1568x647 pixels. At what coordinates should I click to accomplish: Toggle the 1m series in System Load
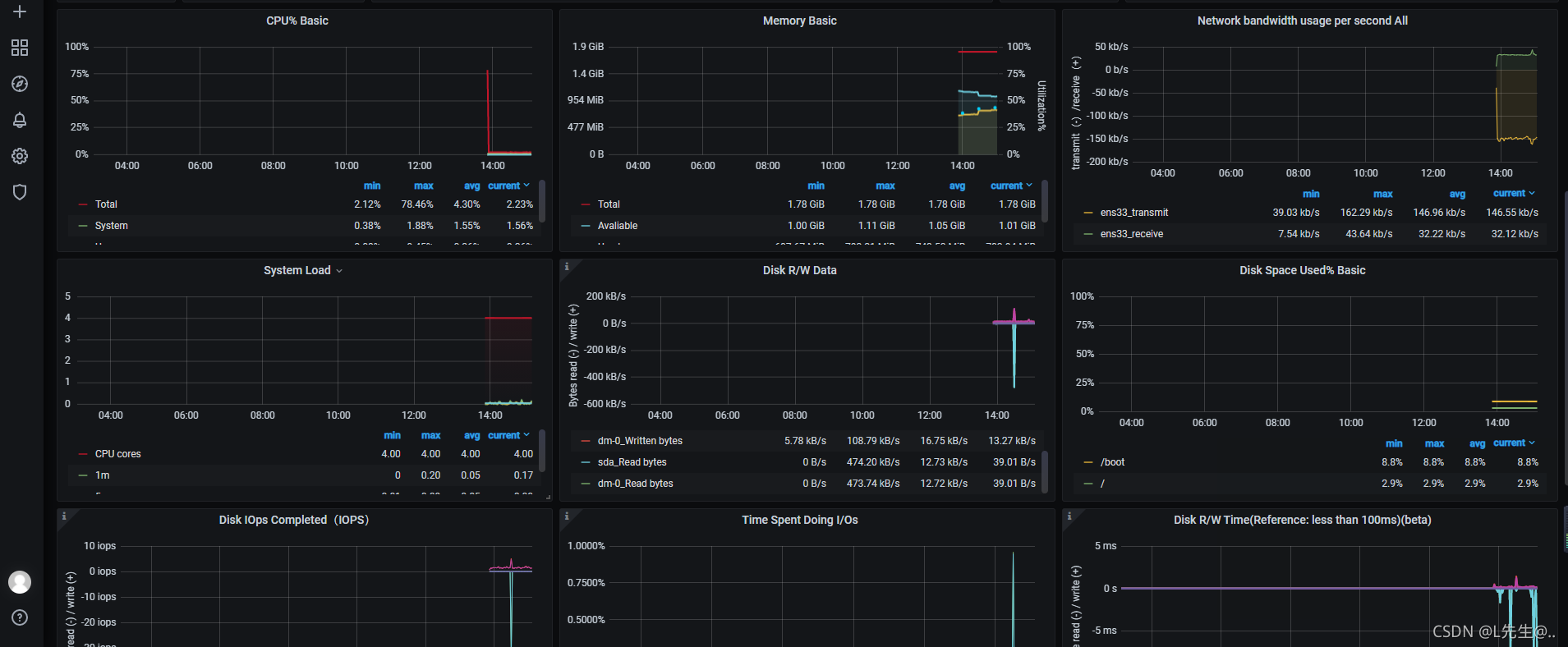point(102,475)
